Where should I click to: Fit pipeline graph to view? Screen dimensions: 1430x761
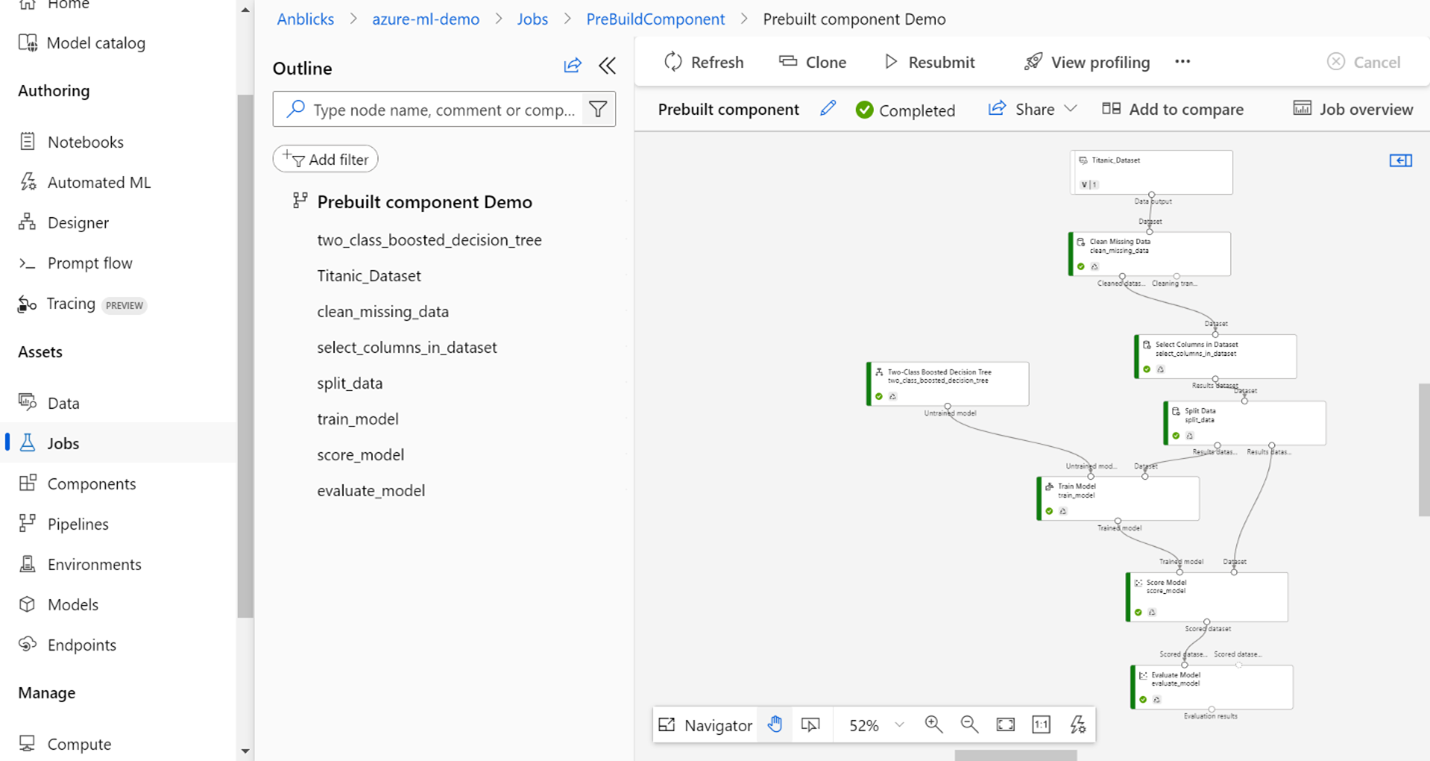point(1006,725)
